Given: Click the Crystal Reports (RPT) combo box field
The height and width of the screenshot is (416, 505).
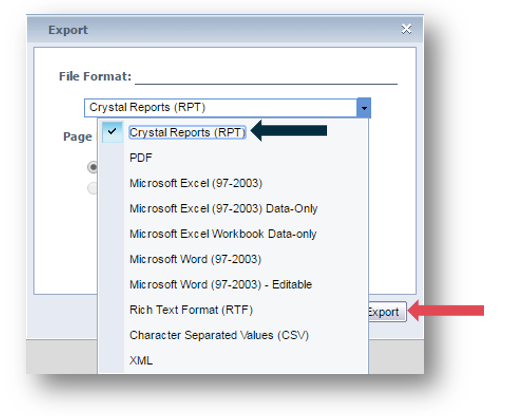Looking at the screenshot, I should tap(220, 108).
